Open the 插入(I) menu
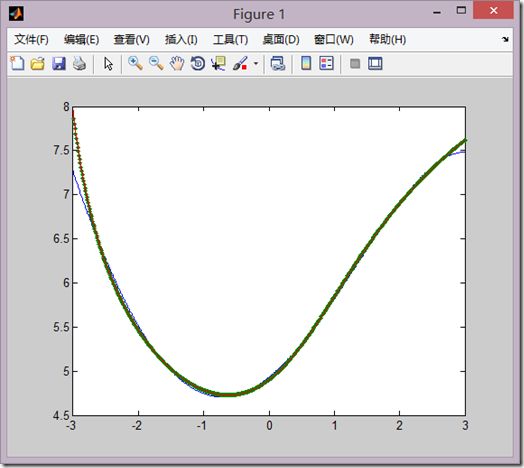This screenshot has width=524, height=468. [181, 39]
